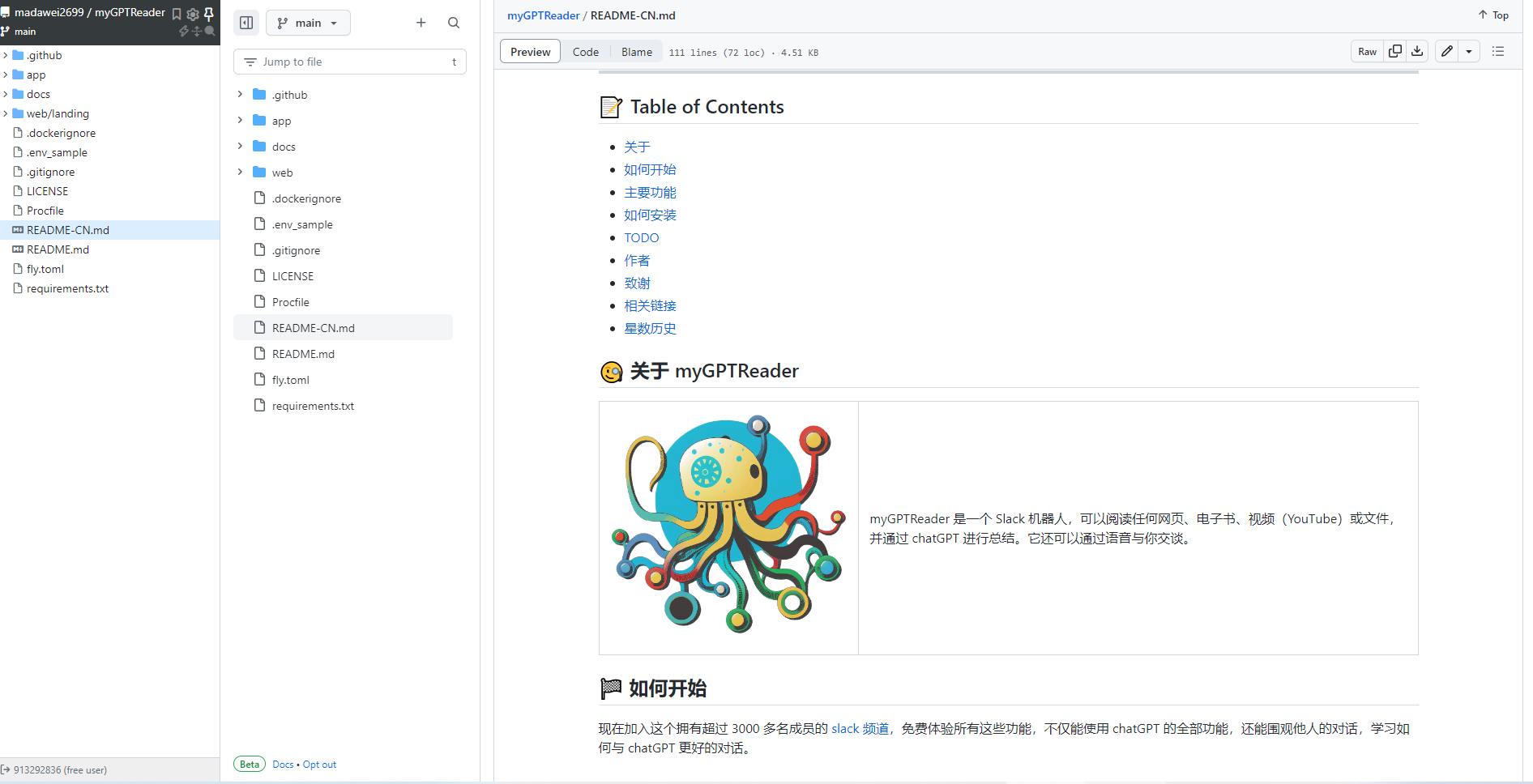Screen dimensions: 1533x784
Task: Click the Beta badge
Action: [250, 764]
